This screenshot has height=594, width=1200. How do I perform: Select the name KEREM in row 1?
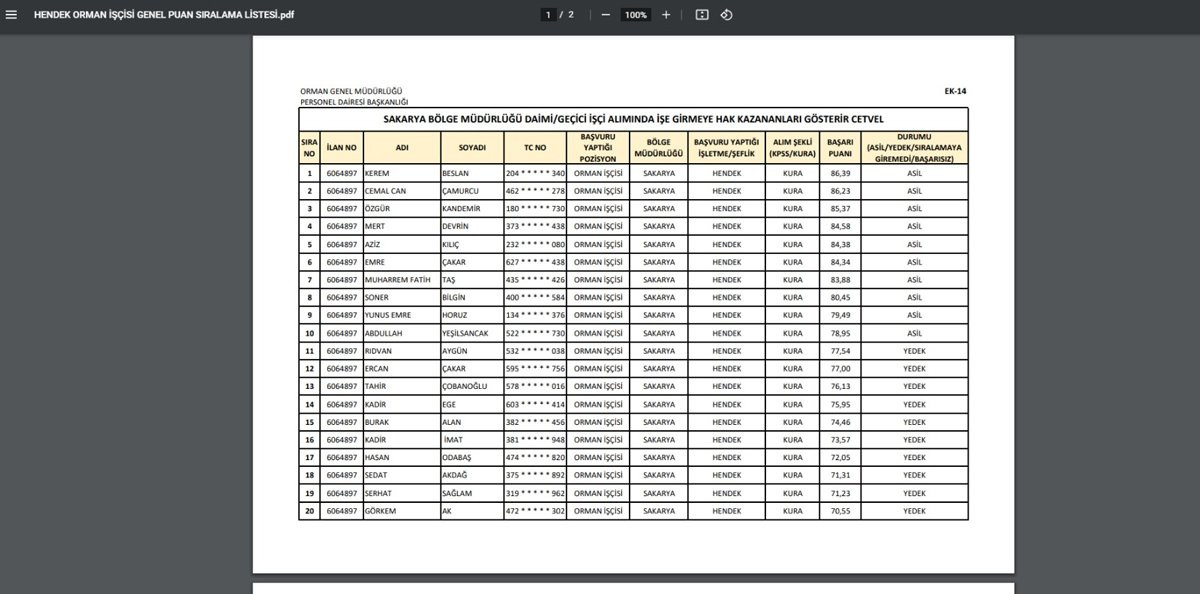coord(377,173)
